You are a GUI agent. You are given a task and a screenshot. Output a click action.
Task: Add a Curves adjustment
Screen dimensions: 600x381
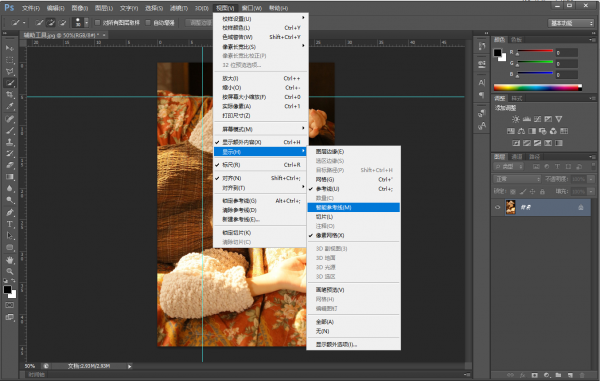537,119
